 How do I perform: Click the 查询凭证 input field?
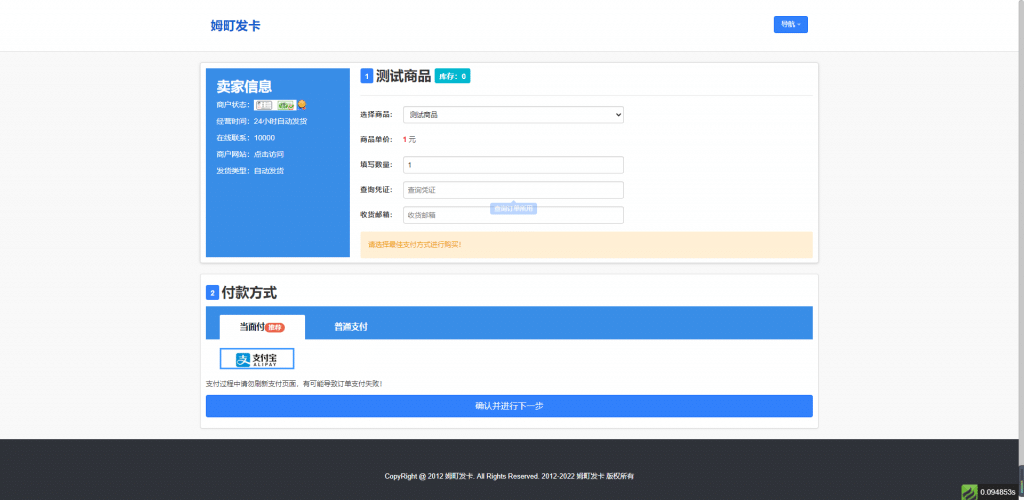(513, 190)
